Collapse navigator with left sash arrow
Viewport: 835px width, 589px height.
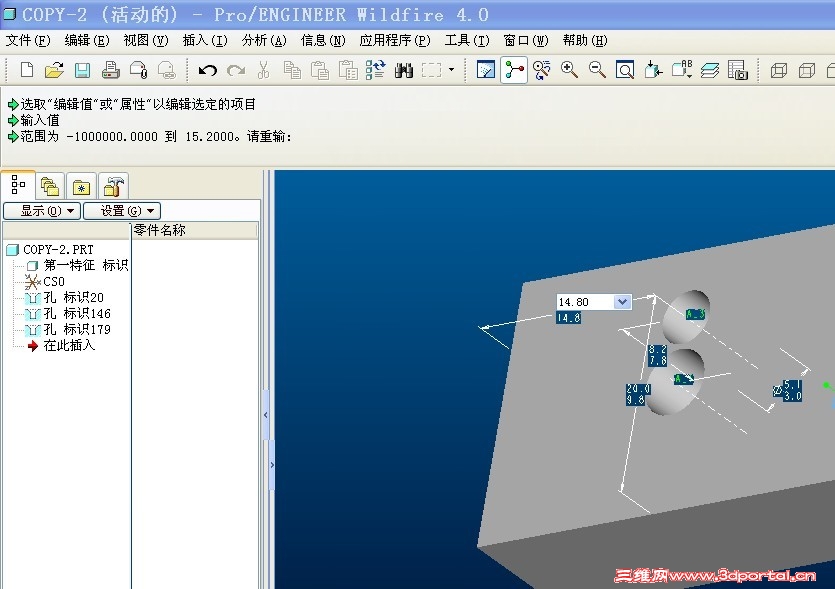[266, 415]
